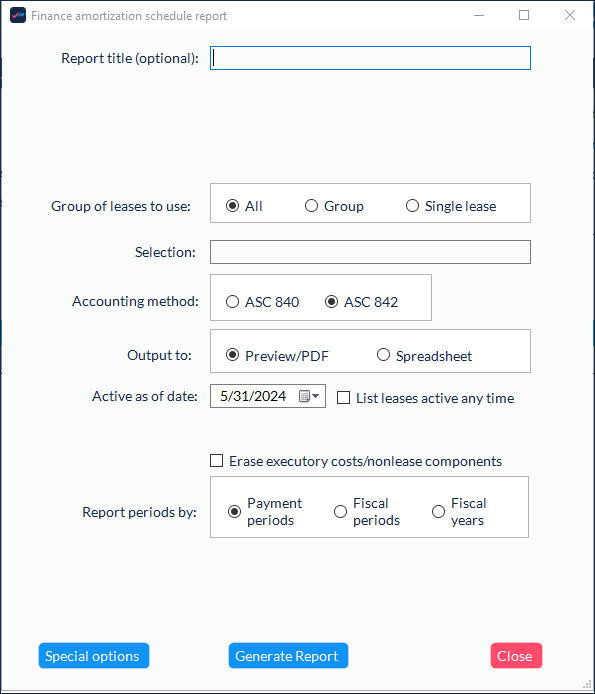Select Fiscal years reporting period

tap(459, 512)
